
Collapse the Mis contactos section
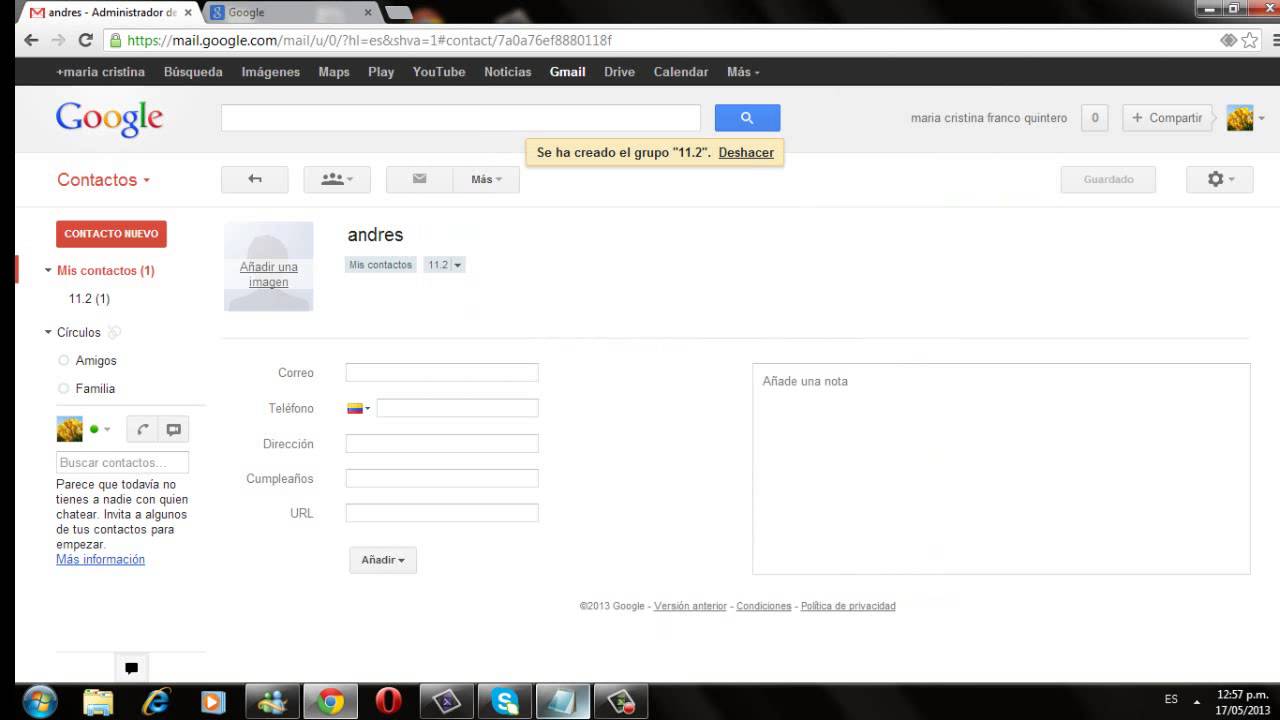click(x=48, y=271)
